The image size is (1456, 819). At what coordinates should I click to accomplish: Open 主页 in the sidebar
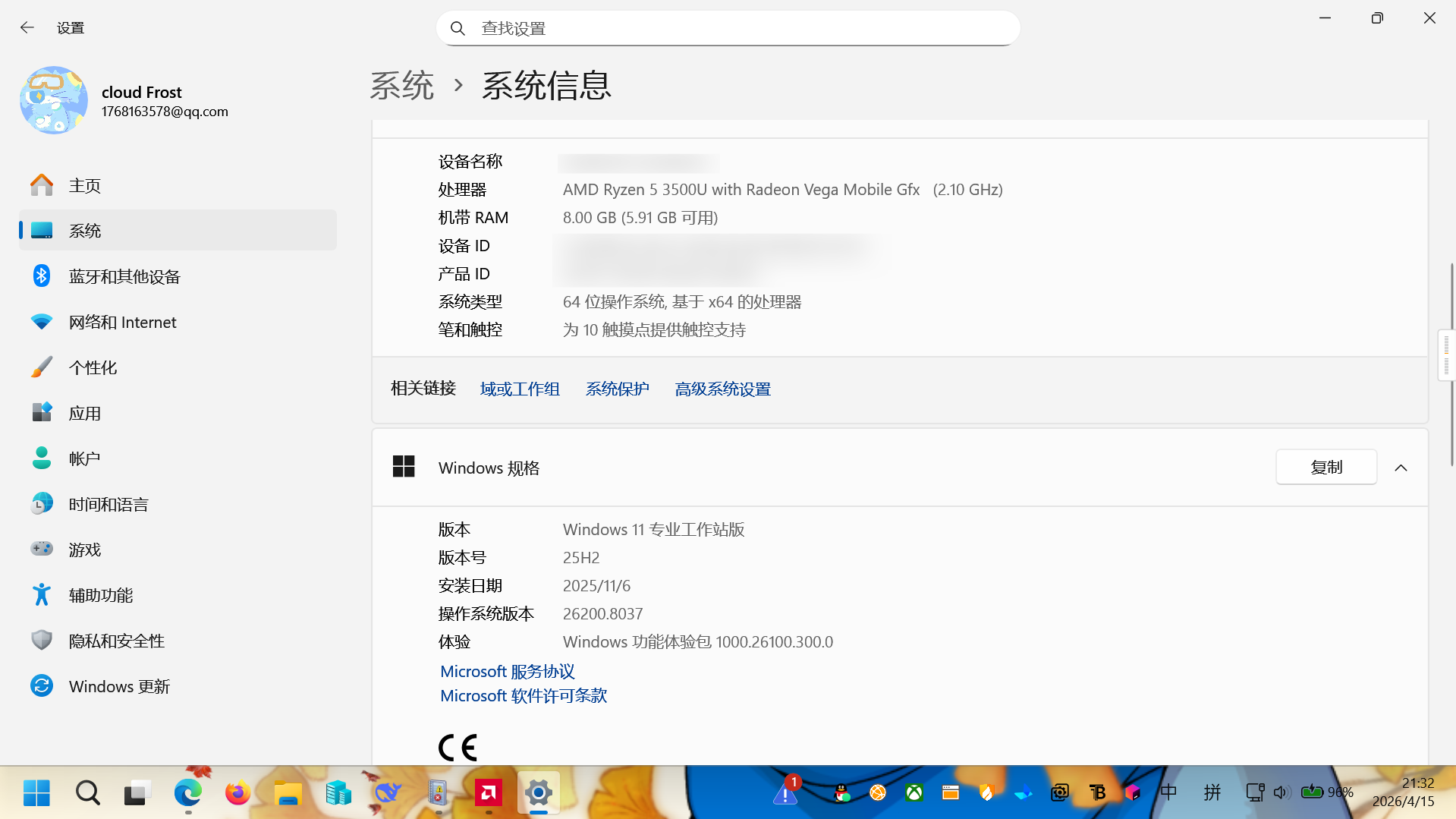coord(178,185)
